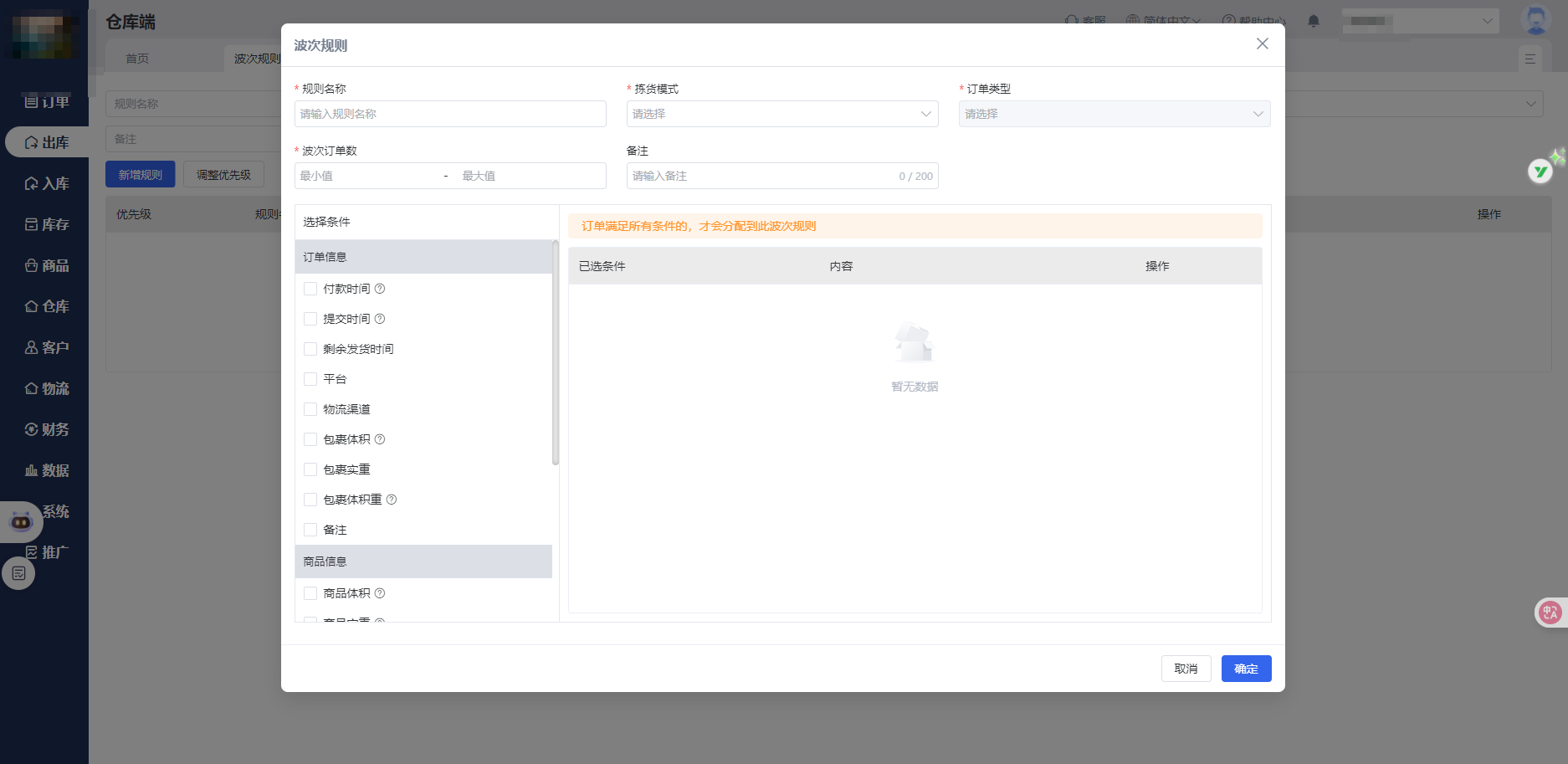This screenshot has height=764, width=1568.
Task: Switch to the 波次规则 tab behind the dialog
Action: click(257, 59)
